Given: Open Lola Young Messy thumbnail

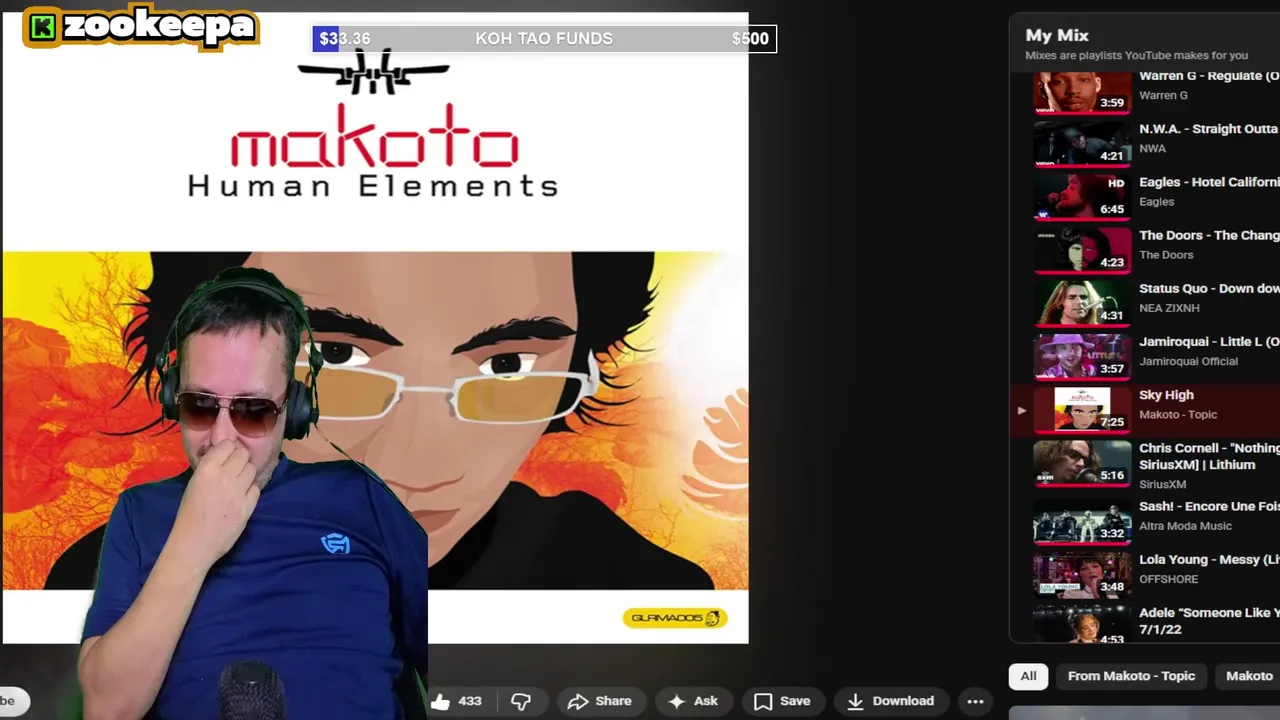Looking at the screenshot, I should pos(1082,575).
